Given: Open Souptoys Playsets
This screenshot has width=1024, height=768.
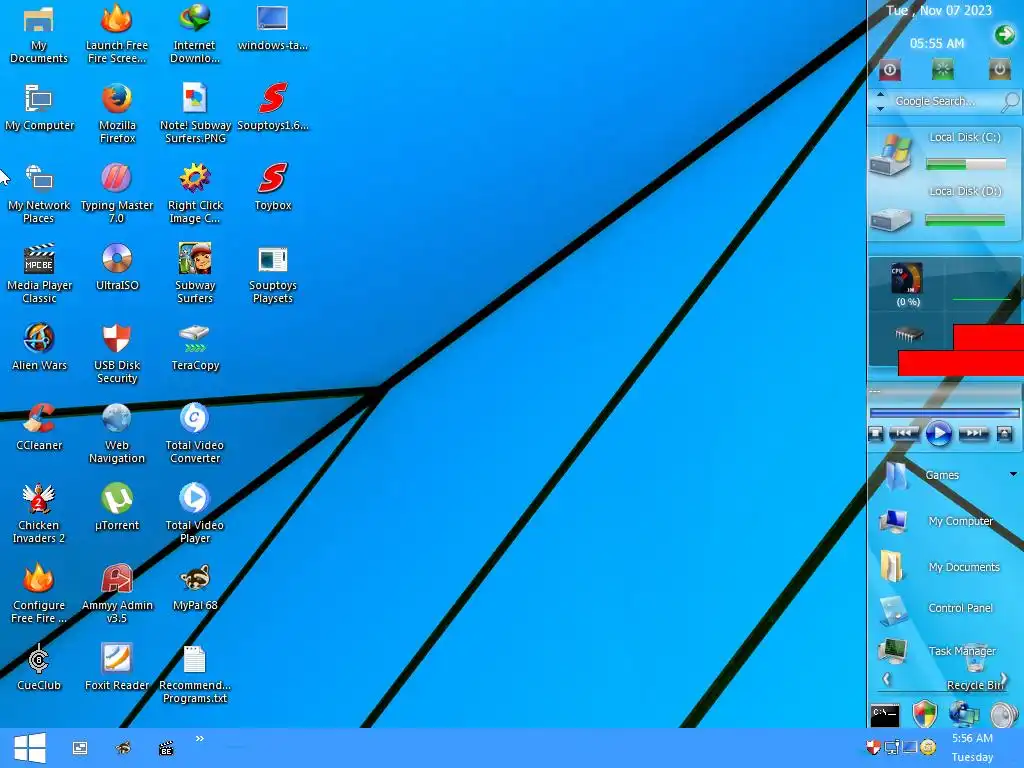Looking at the screenshot, I should (272, 274).
